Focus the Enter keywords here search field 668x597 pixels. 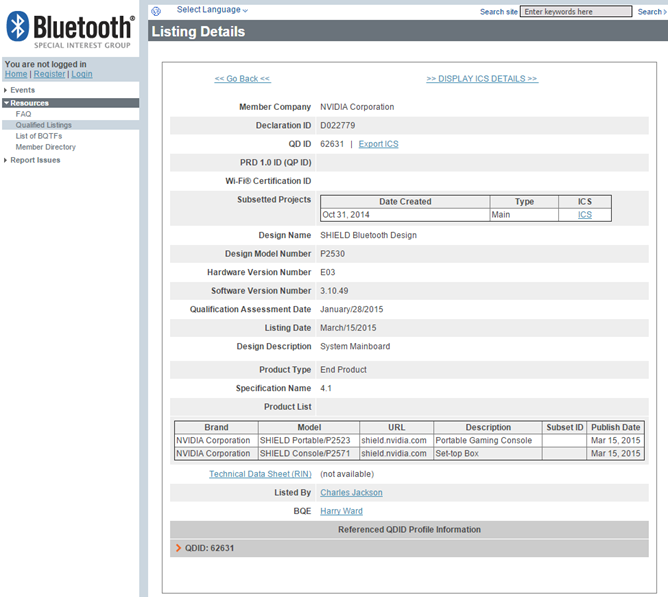click(x=576, y=12)
